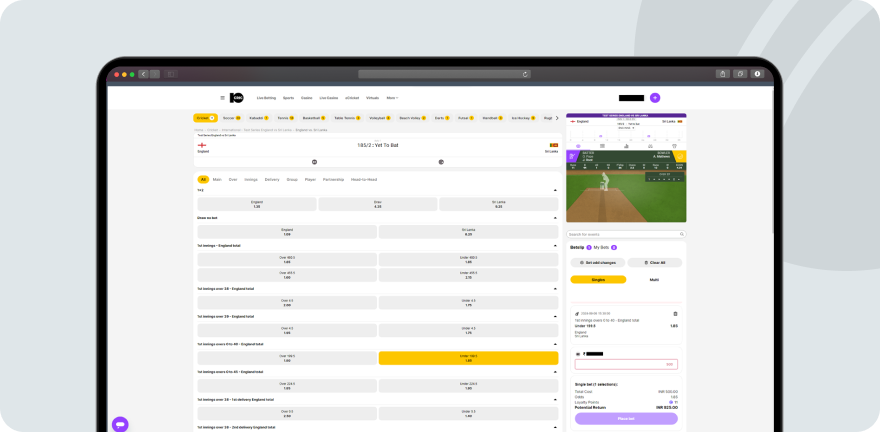The height and width of the screenshot is (432, 880).
Task: Click the 10CRIC logo
Action: coord(237,98)
